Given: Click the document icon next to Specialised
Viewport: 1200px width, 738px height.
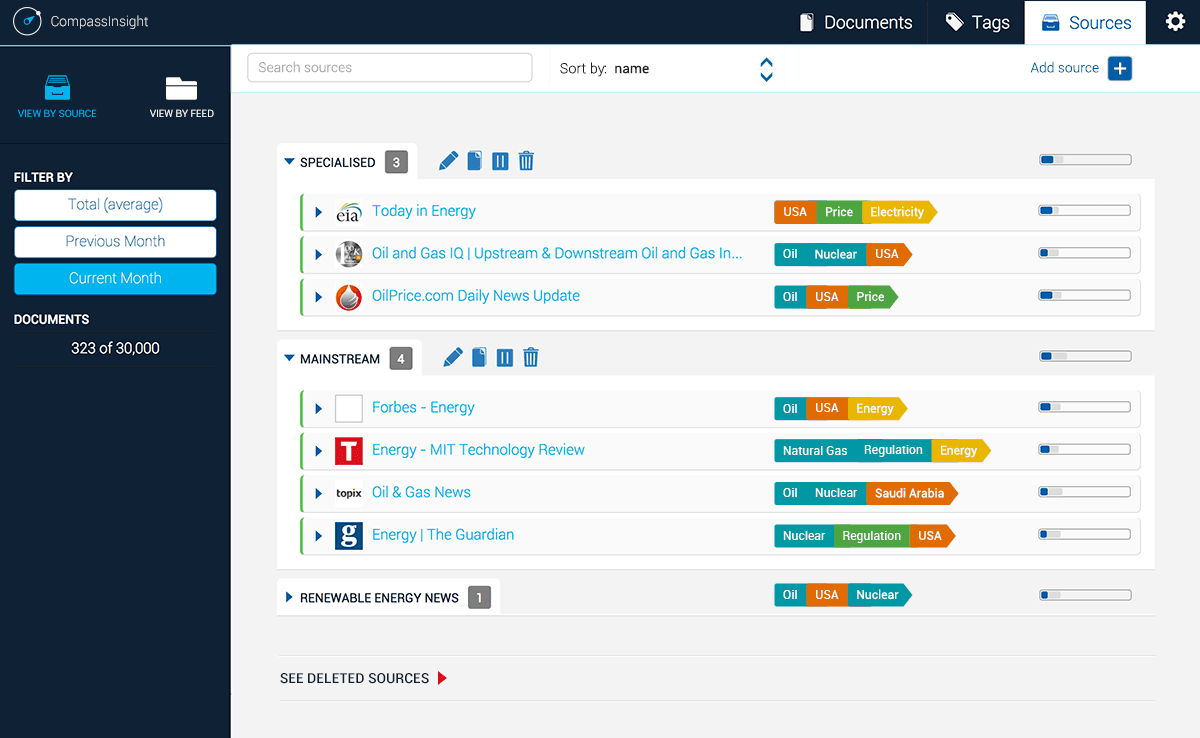Looking at the screenshot, I should [475, 161].
